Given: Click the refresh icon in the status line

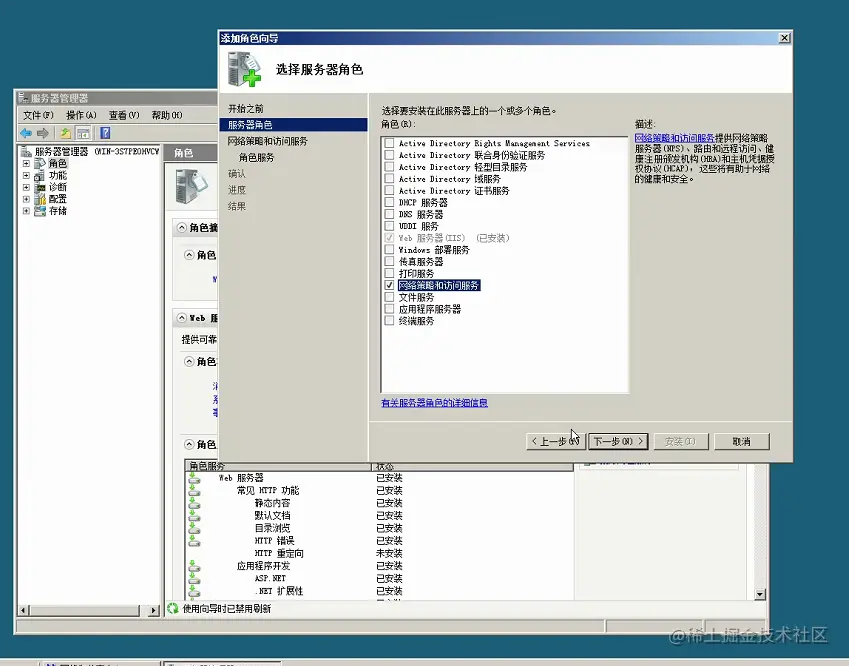Looking at the screenshot, I should (173, 608).
